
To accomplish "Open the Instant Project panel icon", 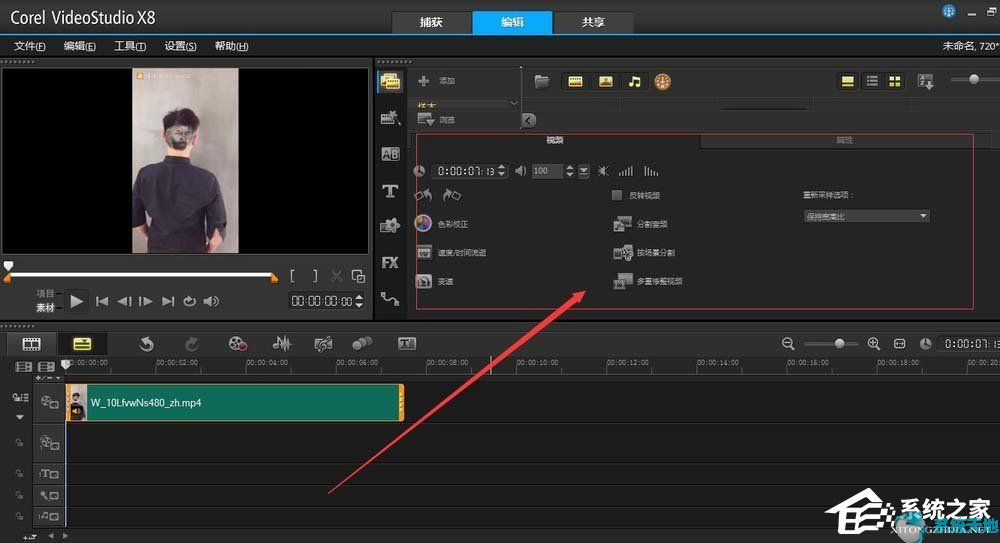I will pyautogui.click(x=390, y=117).
